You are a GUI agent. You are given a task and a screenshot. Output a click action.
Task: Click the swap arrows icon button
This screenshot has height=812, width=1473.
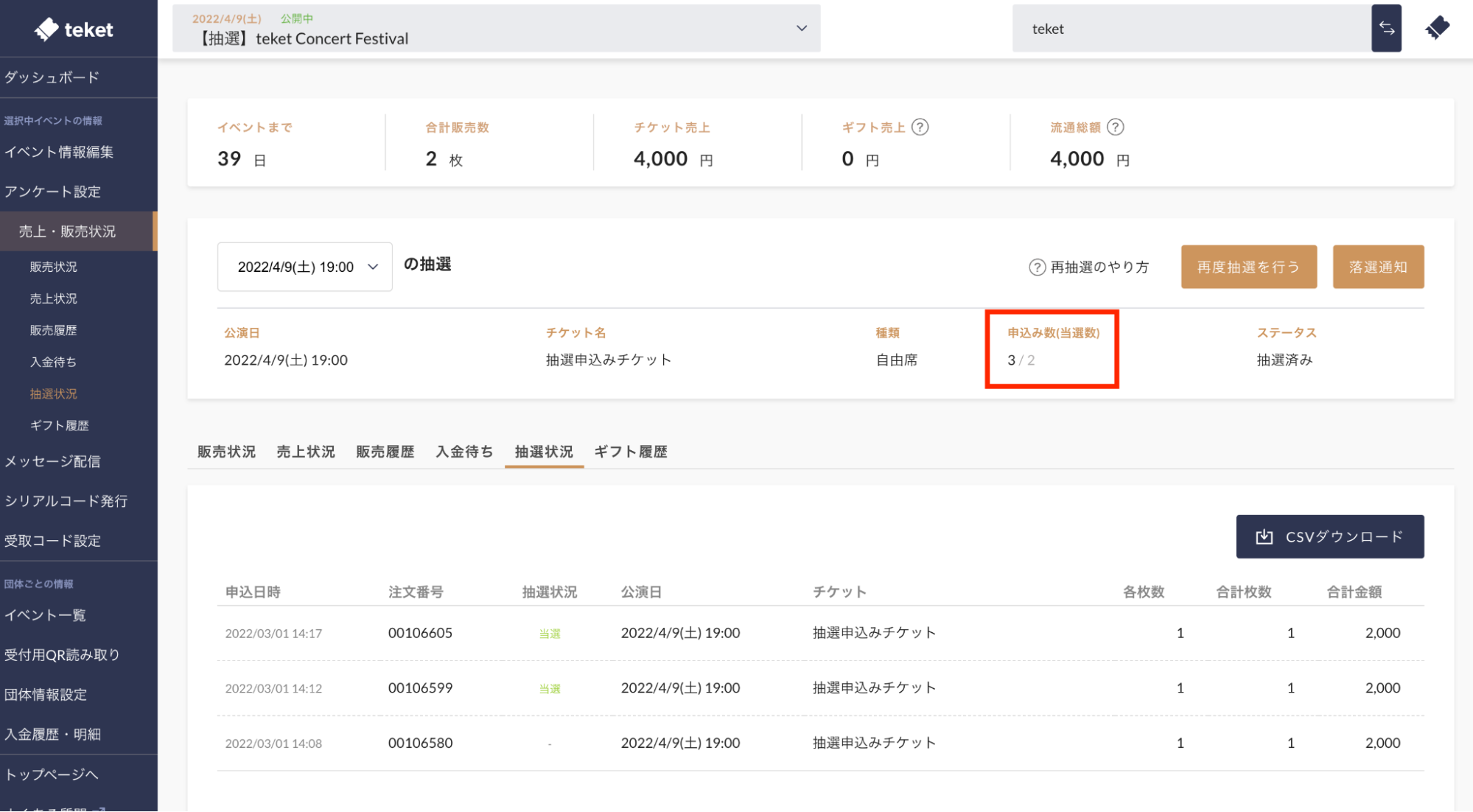pos(1386,29)
